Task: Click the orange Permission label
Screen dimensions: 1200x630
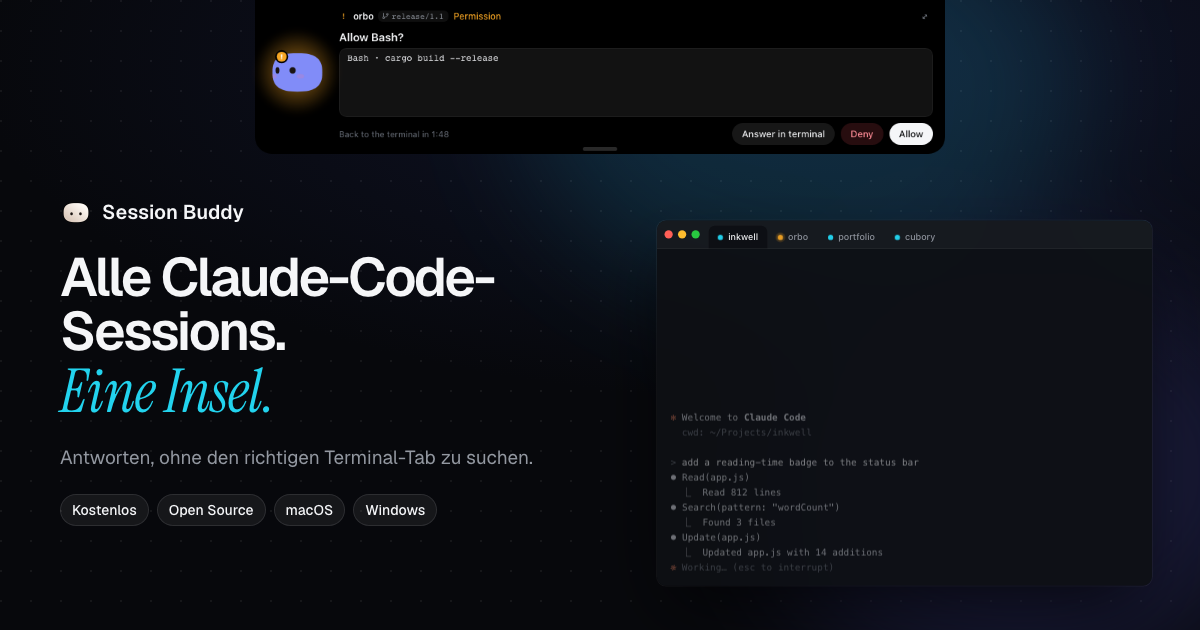Action: click(x=477, y=16)
